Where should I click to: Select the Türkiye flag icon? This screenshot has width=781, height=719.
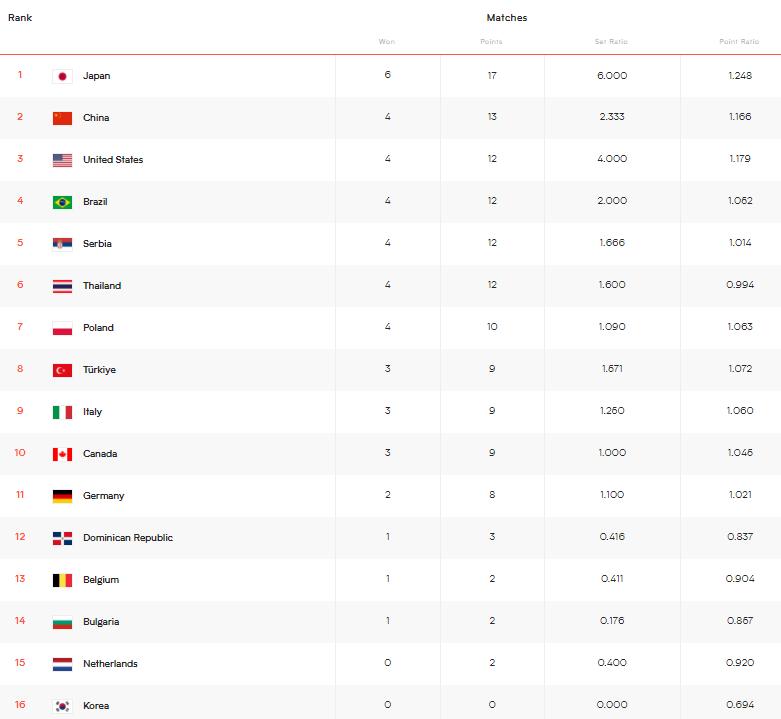pos(62,370)
